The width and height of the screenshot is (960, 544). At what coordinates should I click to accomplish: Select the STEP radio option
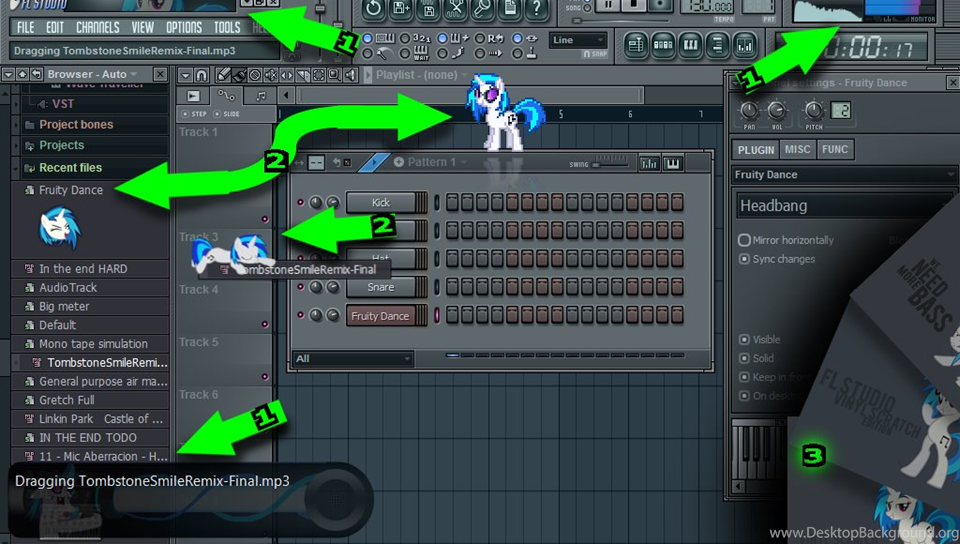(x=185, y=114)
